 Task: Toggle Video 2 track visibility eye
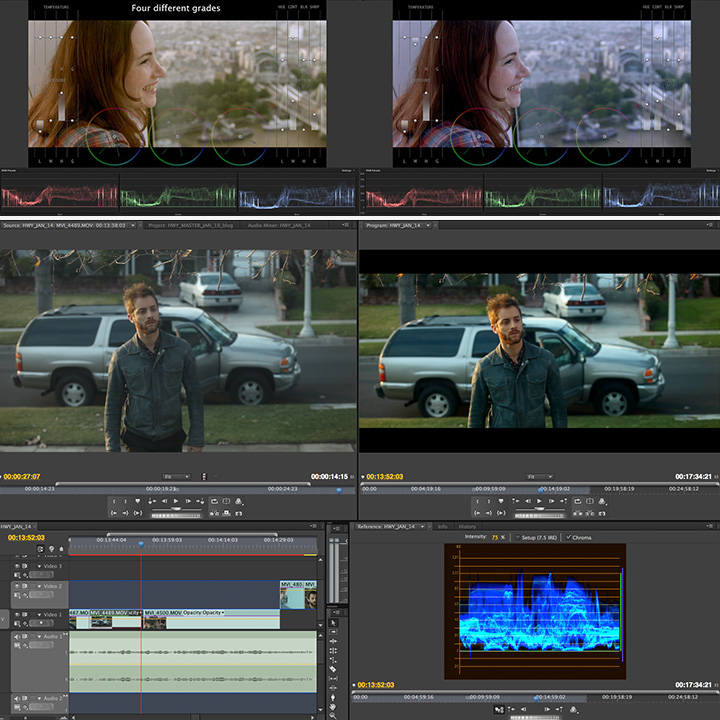click(x=17, y=586)
